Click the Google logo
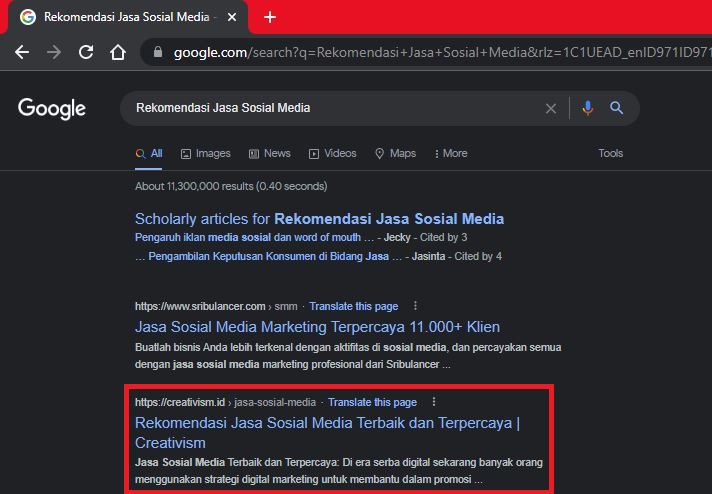Viewport: 712px width, 494px height. click(x=52, y=109)
